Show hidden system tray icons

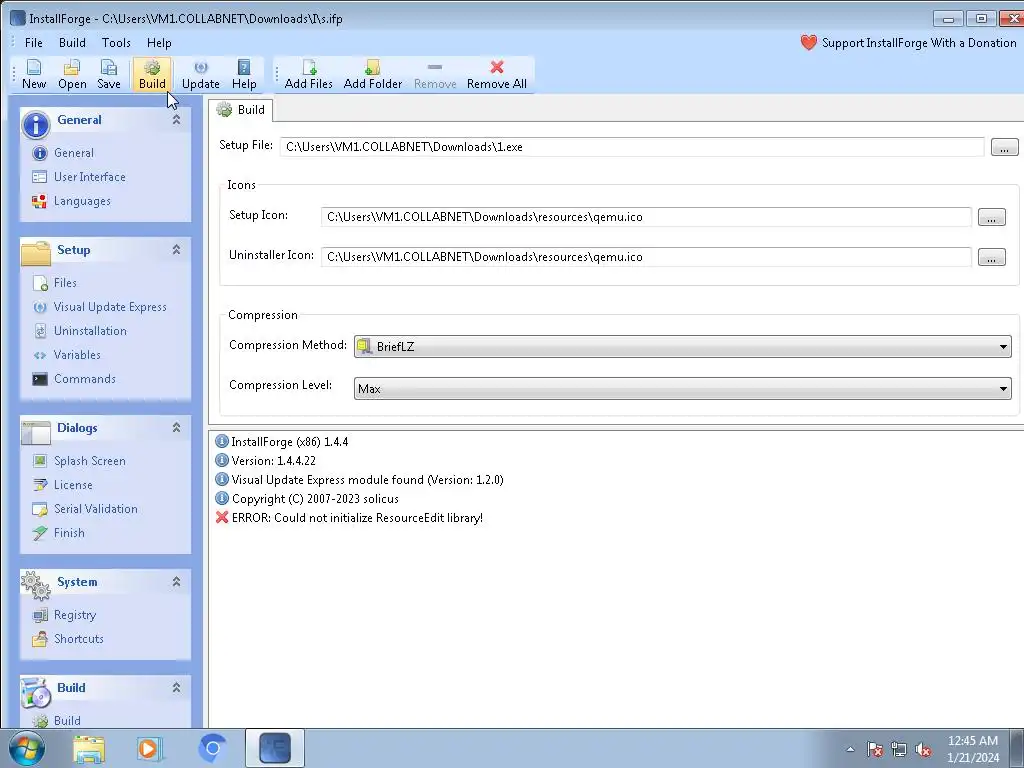(850, 750)
